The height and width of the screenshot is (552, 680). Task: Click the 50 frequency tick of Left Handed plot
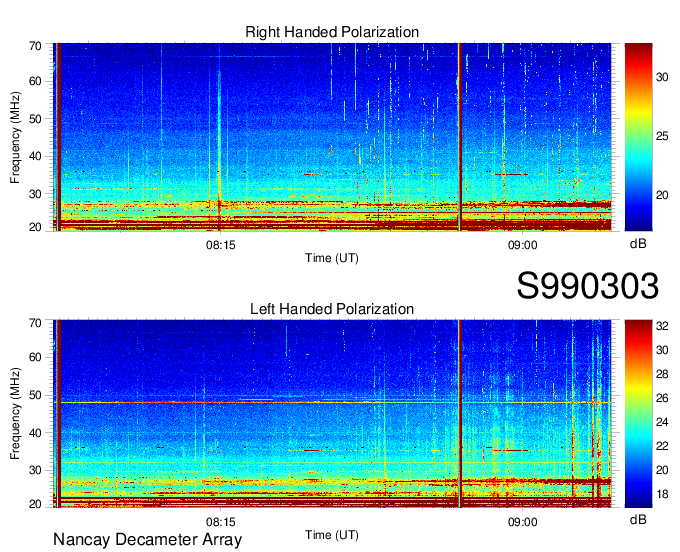point(35,395)
